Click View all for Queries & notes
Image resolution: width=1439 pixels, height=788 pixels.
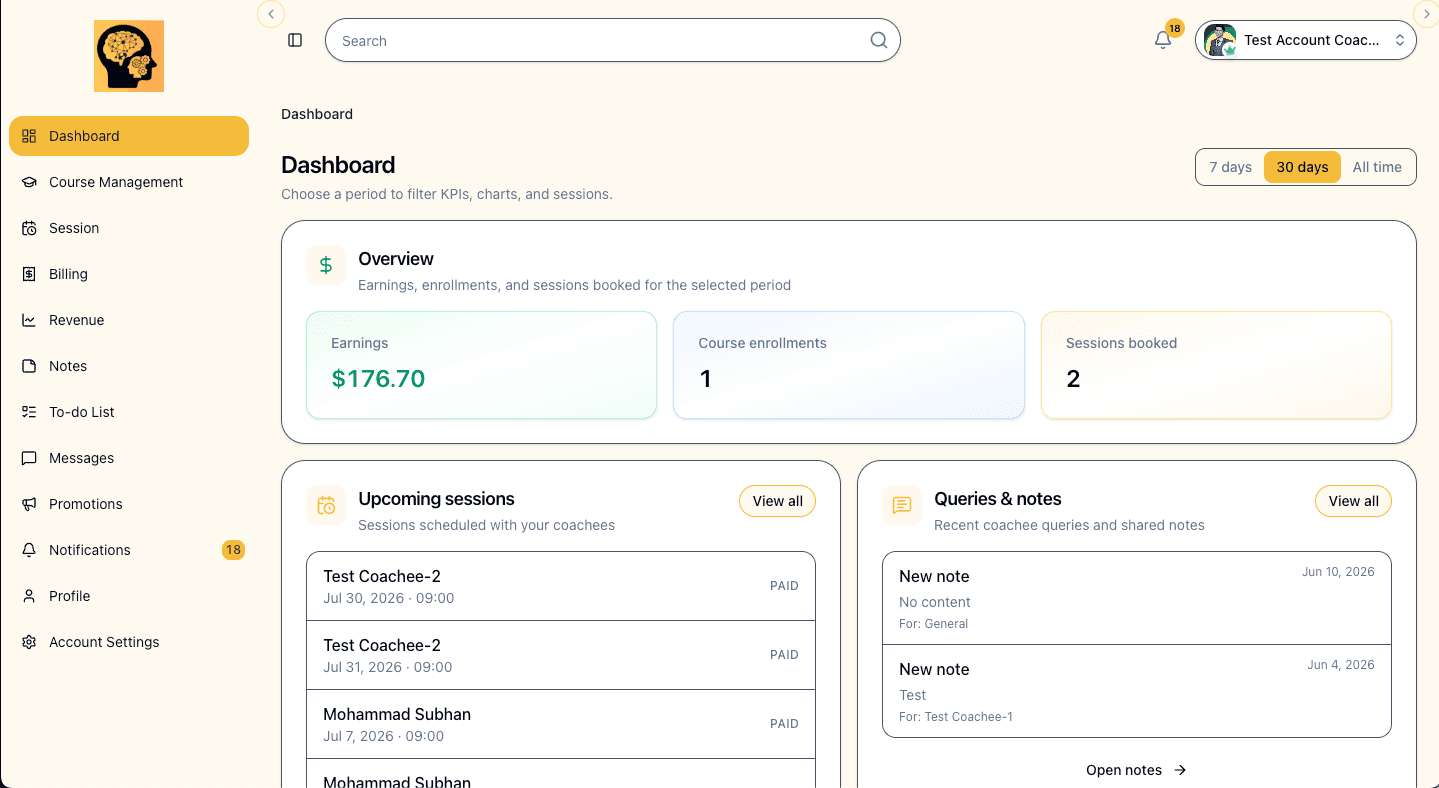coord(1353,501)
